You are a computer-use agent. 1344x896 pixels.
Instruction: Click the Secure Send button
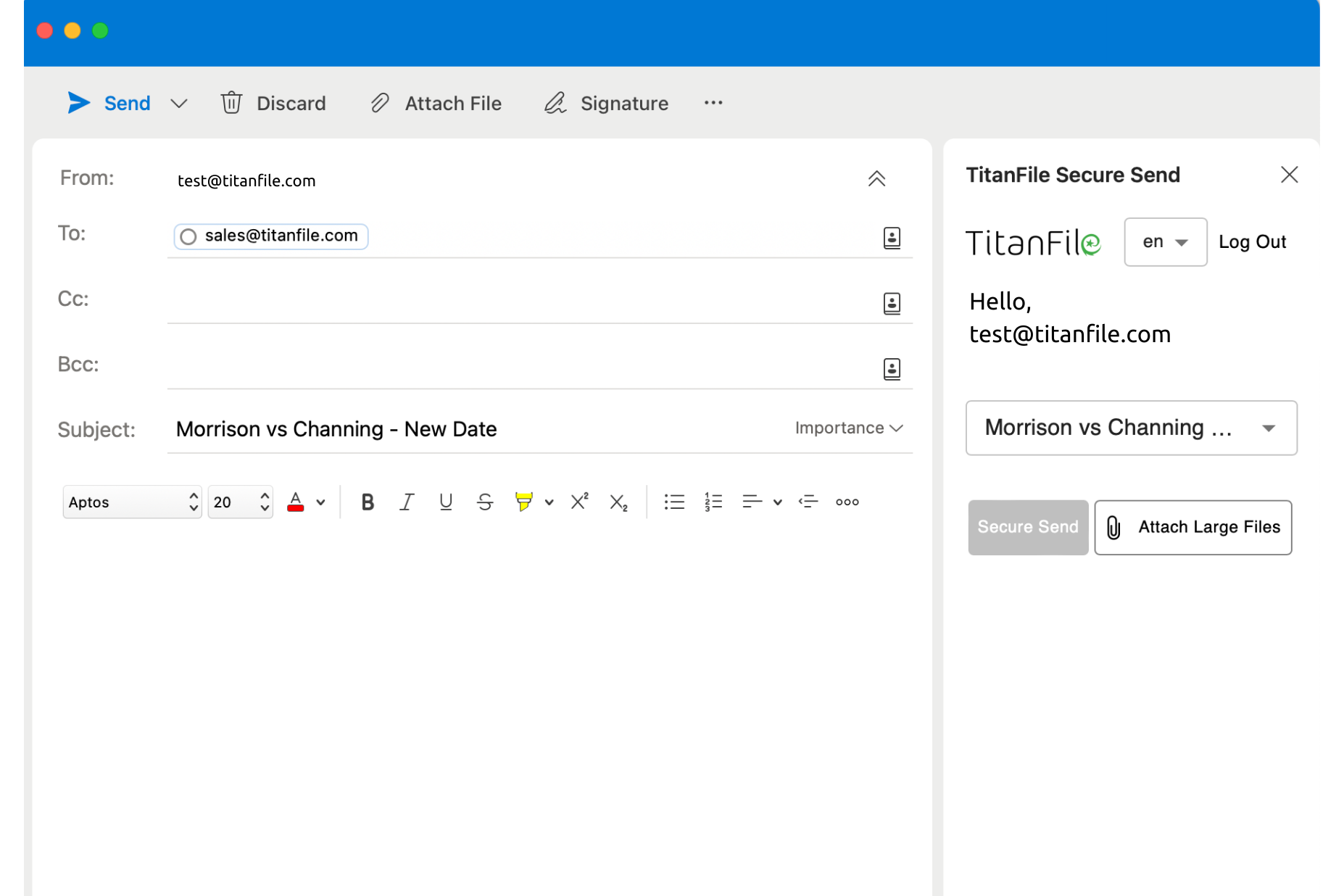(x=1028, y=527)
